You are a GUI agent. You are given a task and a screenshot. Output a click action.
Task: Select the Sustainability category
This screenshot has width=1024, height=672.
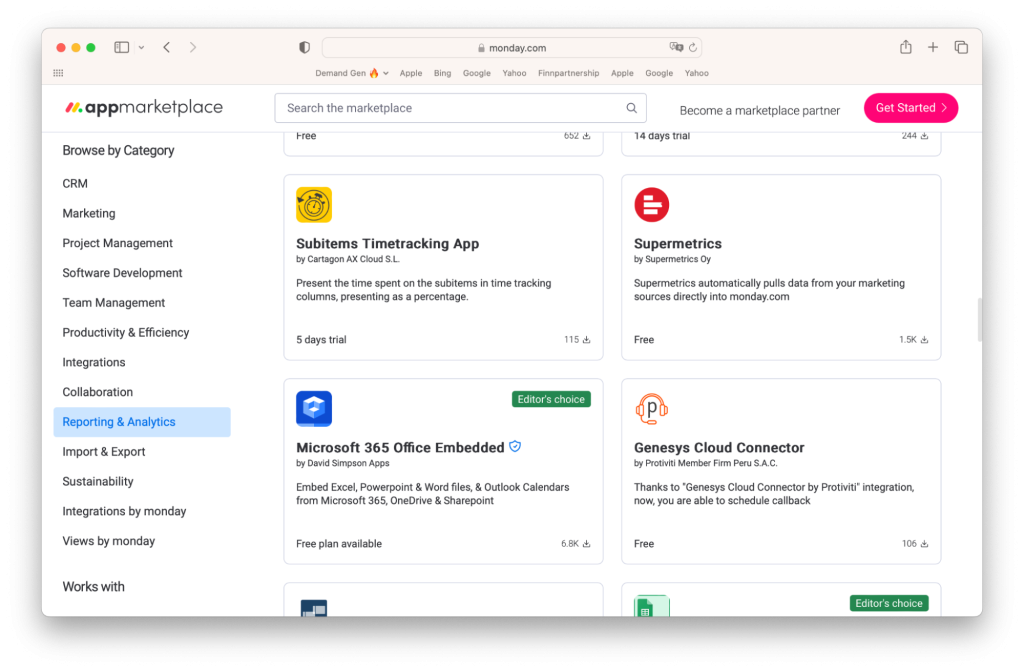coord(98,481)
